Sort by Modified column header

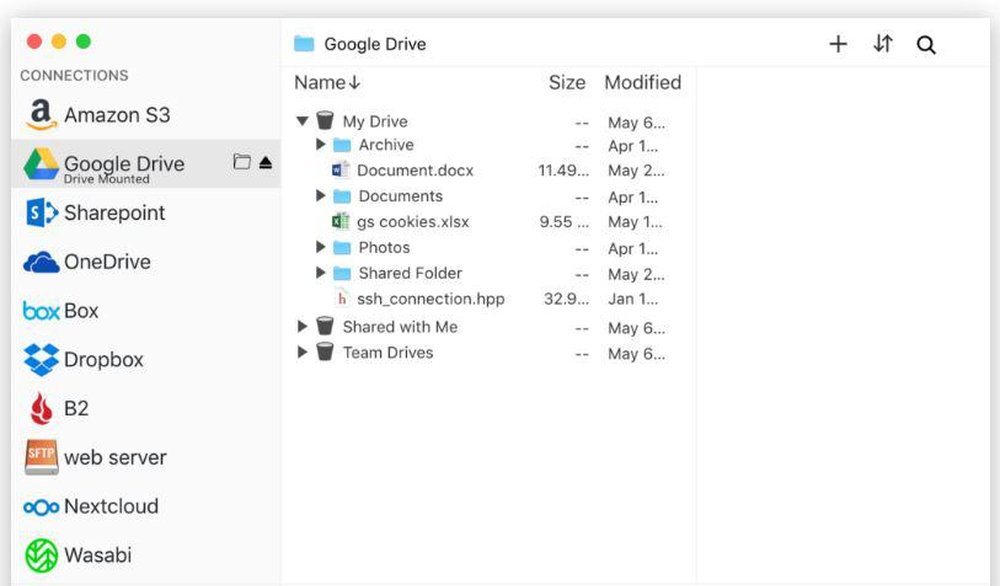pos(642,83)
